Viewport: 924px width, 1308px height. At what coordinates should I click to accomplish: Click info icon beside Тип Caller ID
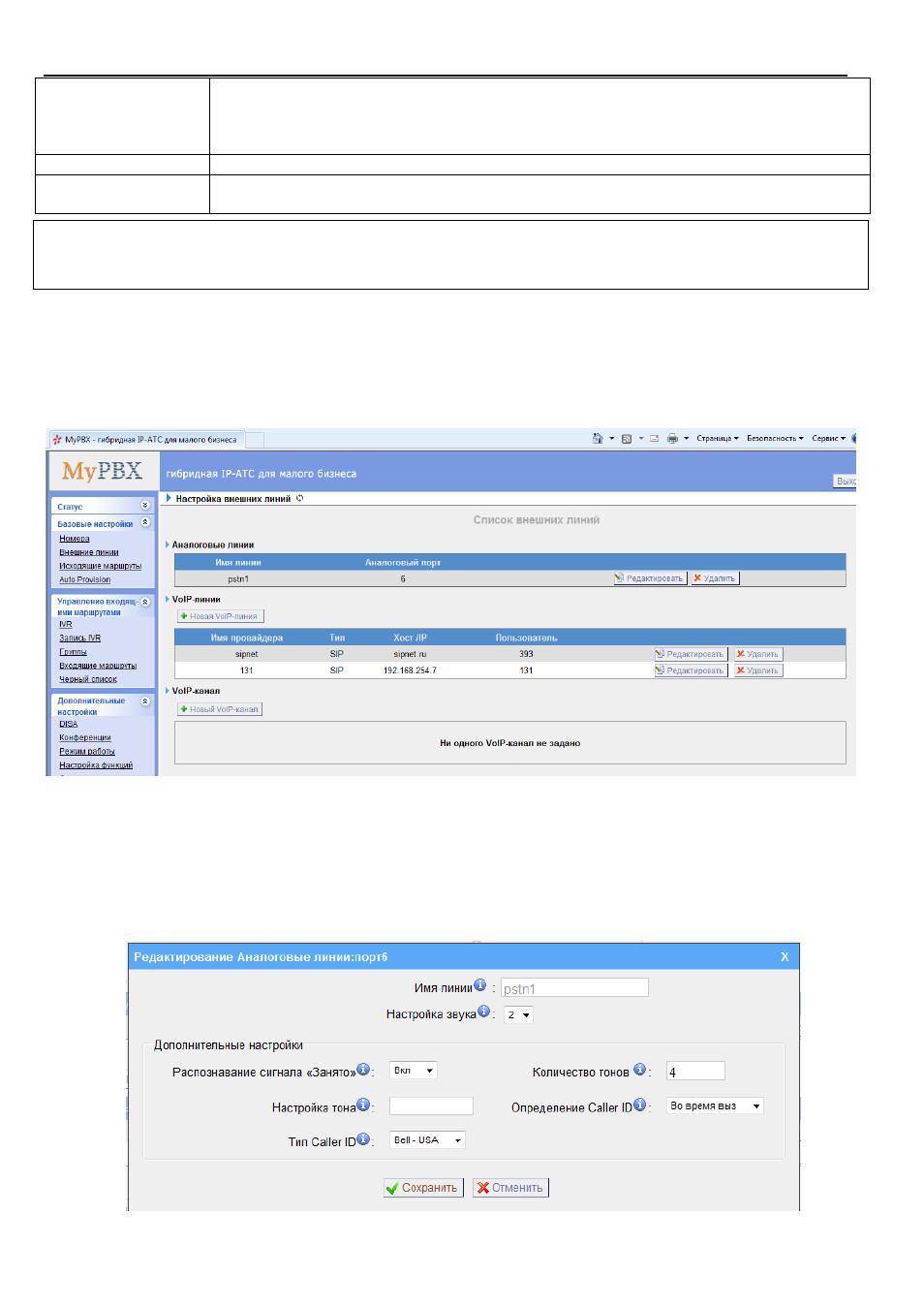click(363, 1139)
